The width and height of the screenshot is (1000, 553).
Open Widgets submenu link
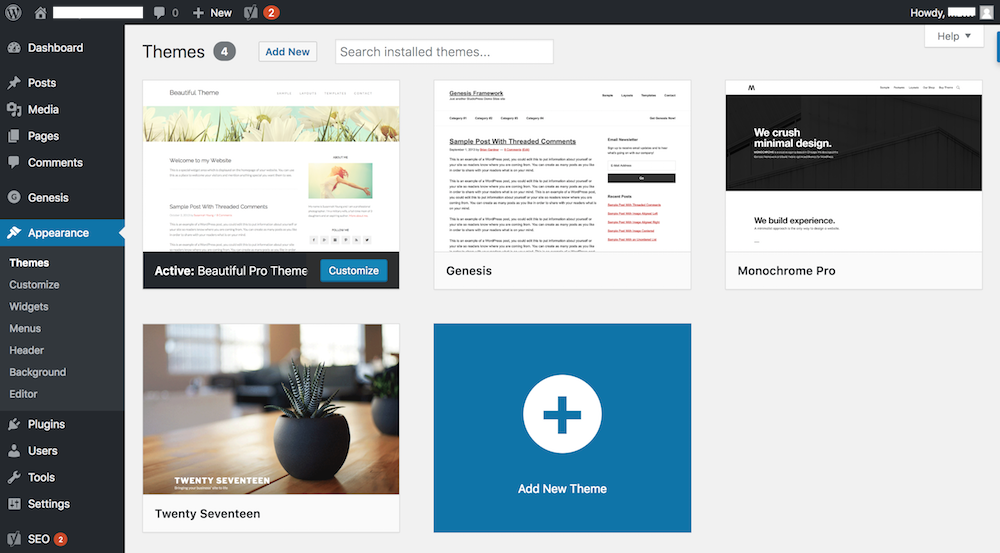tap(29, 307)
